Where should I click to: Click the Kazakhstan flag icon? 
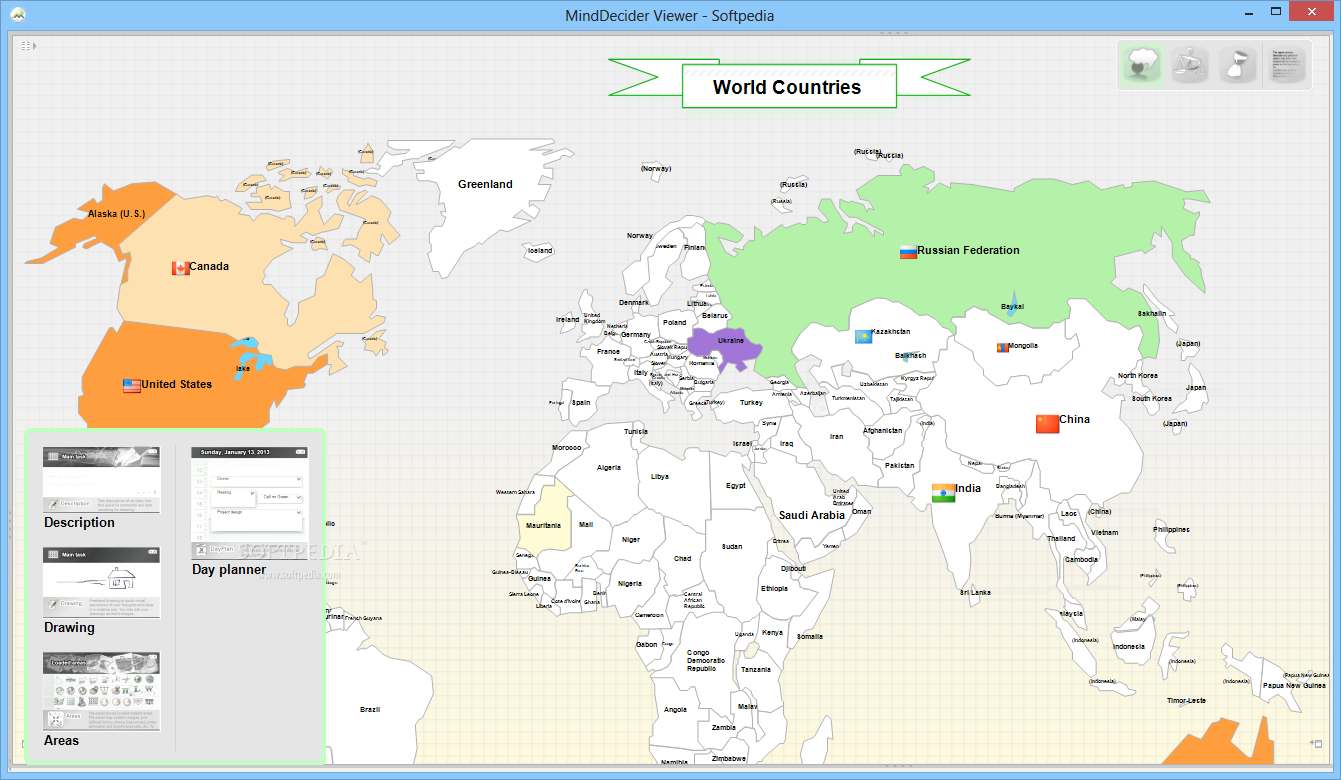tap(862, 336)
